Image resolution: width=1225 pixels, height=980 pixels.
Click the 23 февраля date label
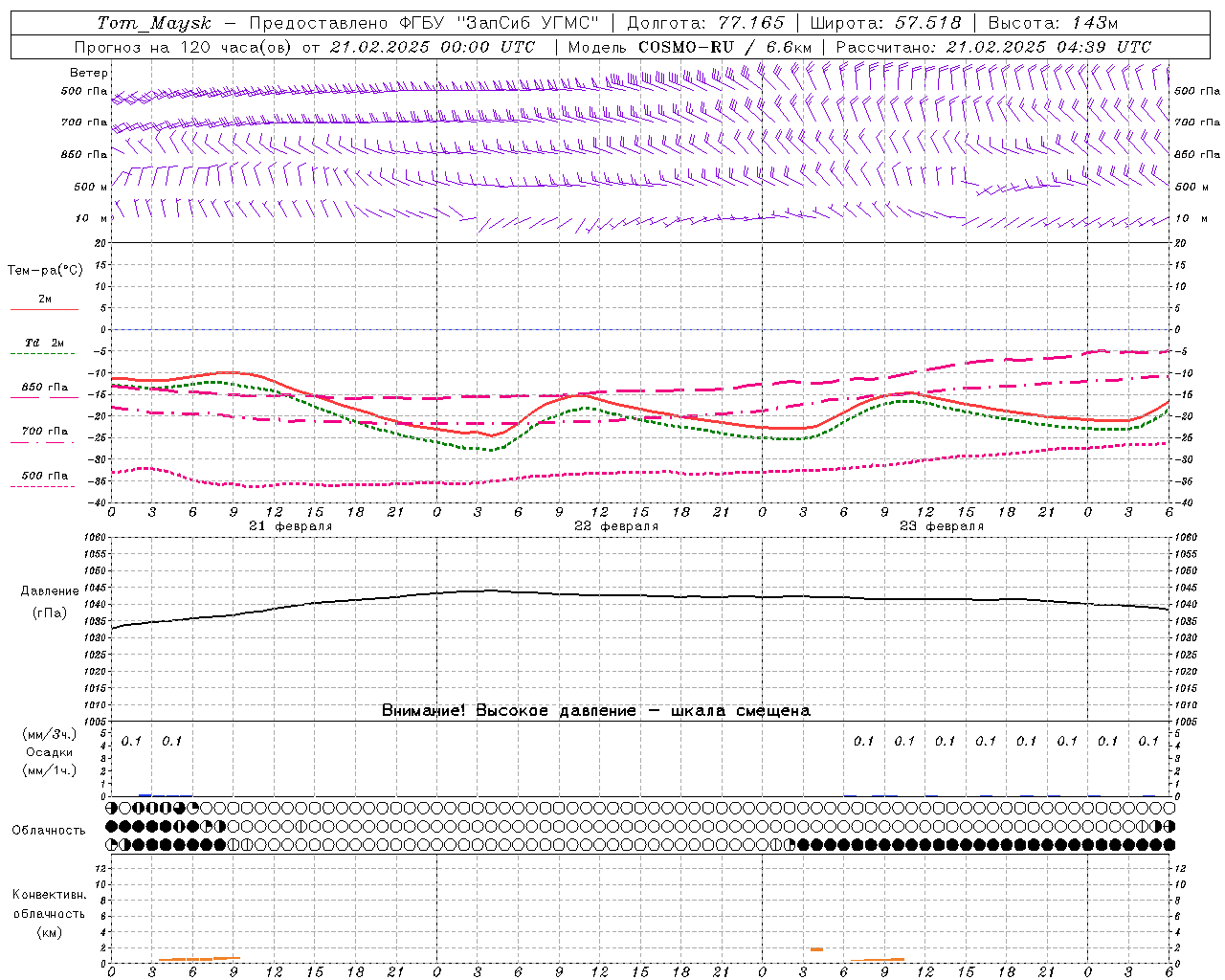tap(942, 526)
